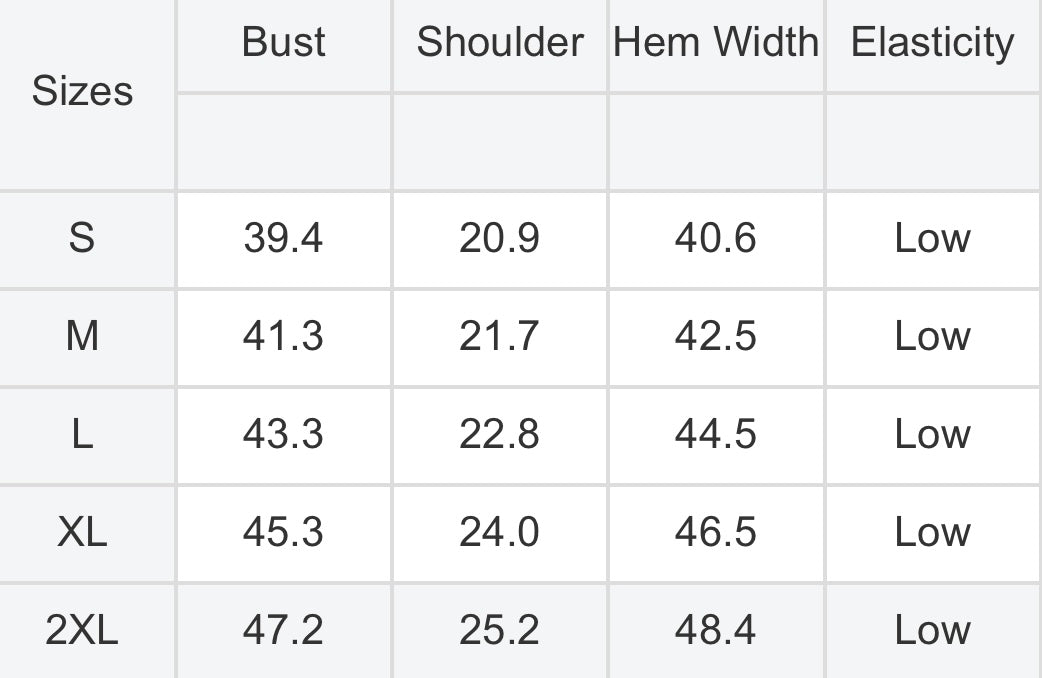This screenshot has height=678, width=1043.
Task: Select the Bust column header
Action: 284,43
